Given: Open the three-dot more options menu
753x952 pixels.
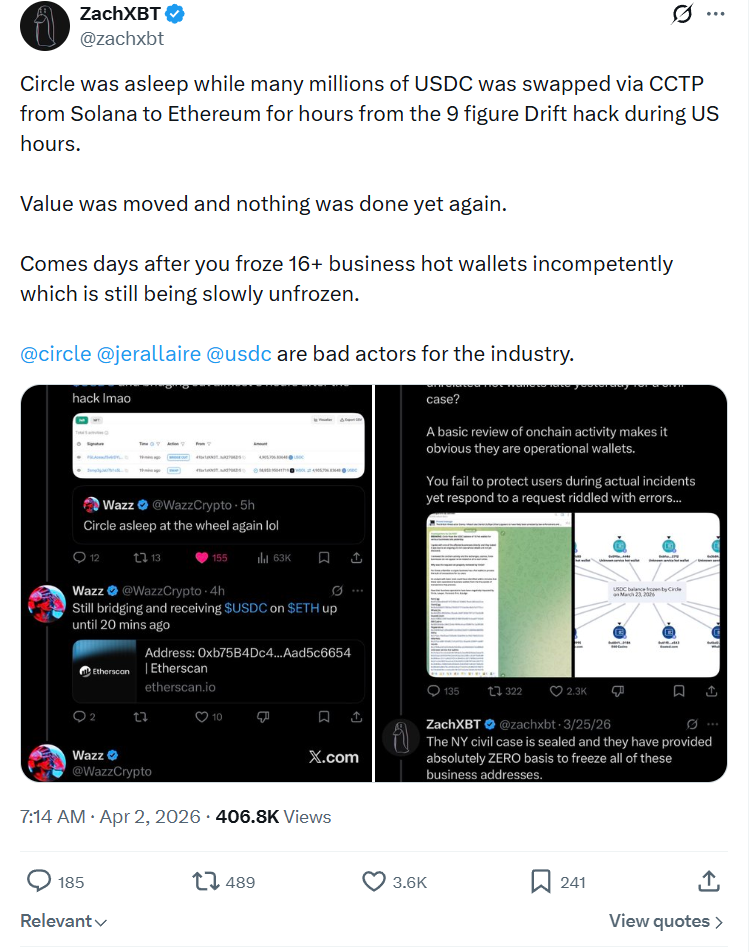Looking at the screenshot, I should [x=716, y=15].
